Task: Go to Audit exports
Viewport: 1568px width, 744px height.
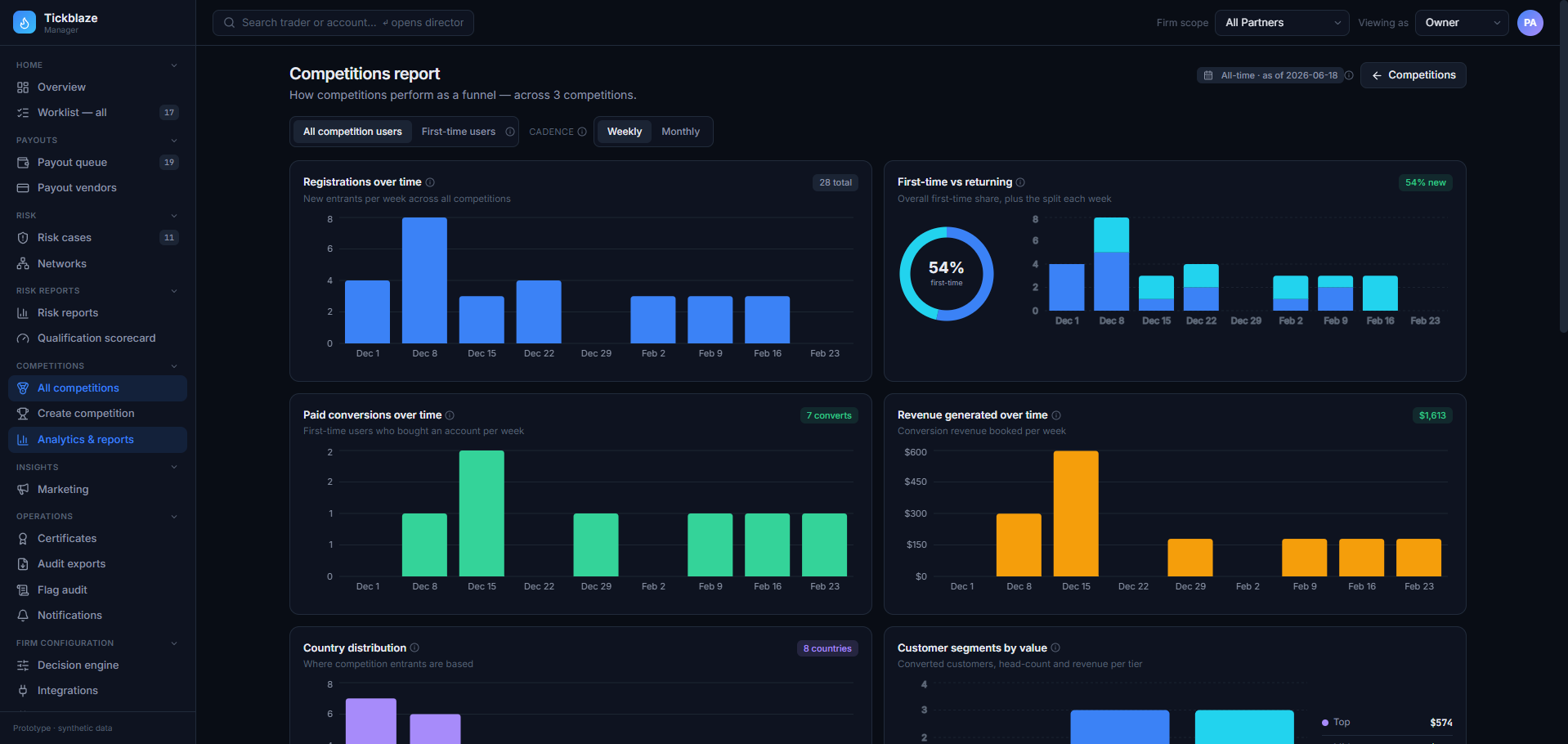Action: tap(97, 564)
